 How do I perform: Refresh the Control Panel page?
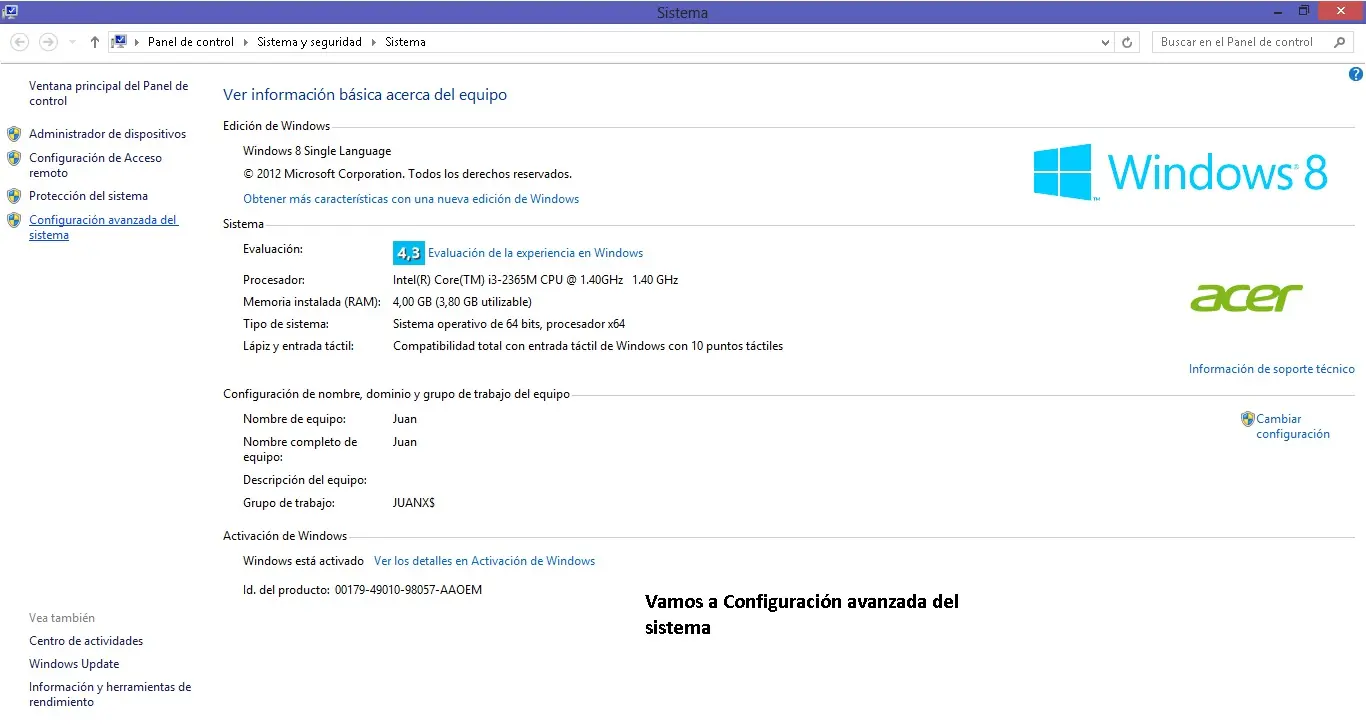1128,43
